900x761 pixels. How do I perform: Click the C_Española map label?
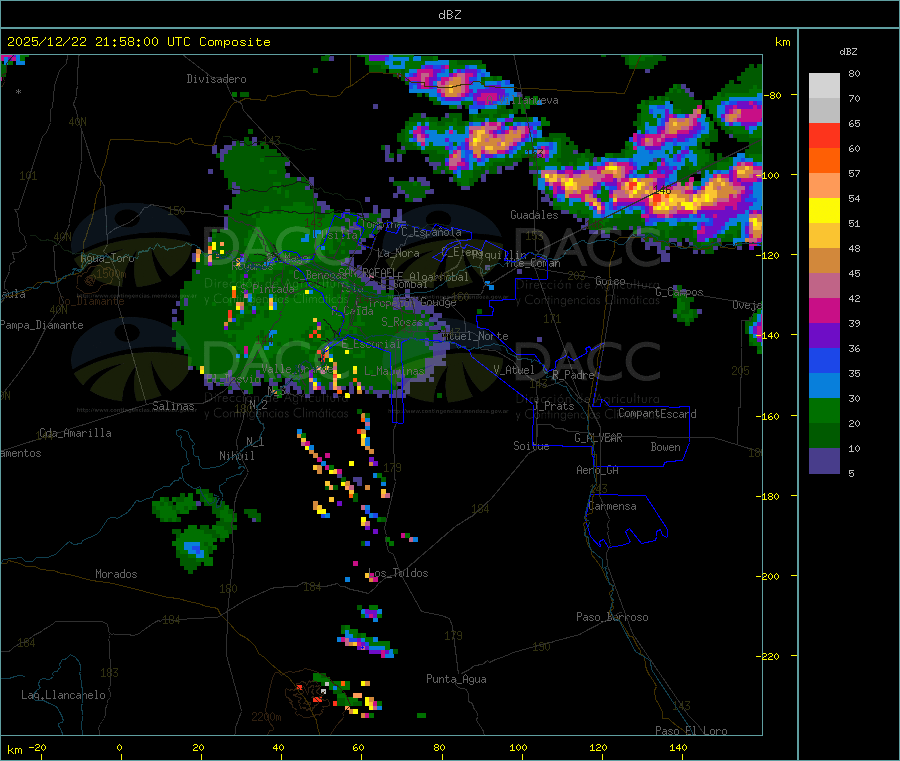click(x=431, y=232)
